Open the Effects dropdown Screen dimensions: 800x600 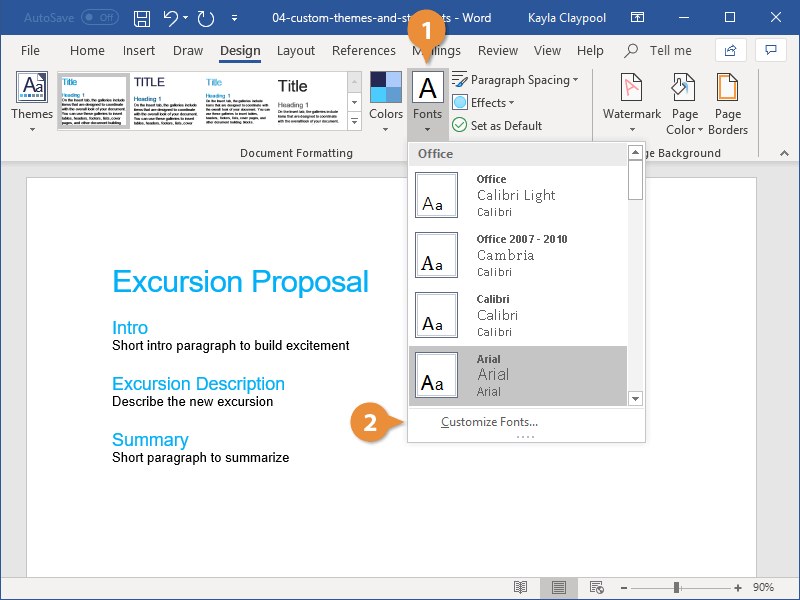pyautogui.click(x=483, y=103)
